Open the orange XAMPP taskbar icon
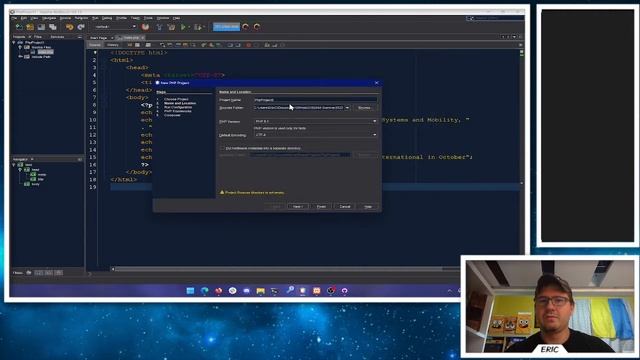Viewport: 640px width, 360px height. (317, 291)
